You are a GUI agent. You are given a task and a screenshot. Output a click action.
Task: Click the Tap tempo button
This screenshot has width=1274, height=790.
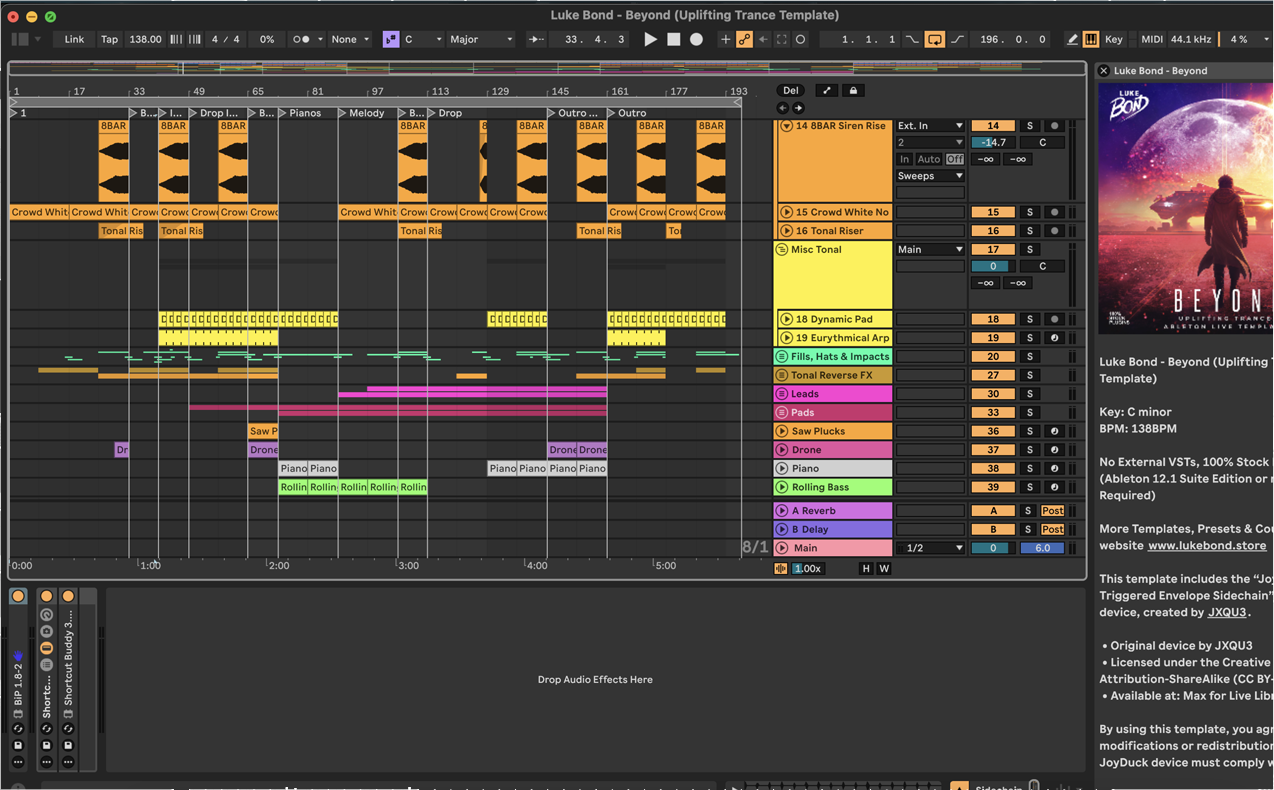click(x=109, y=39)
